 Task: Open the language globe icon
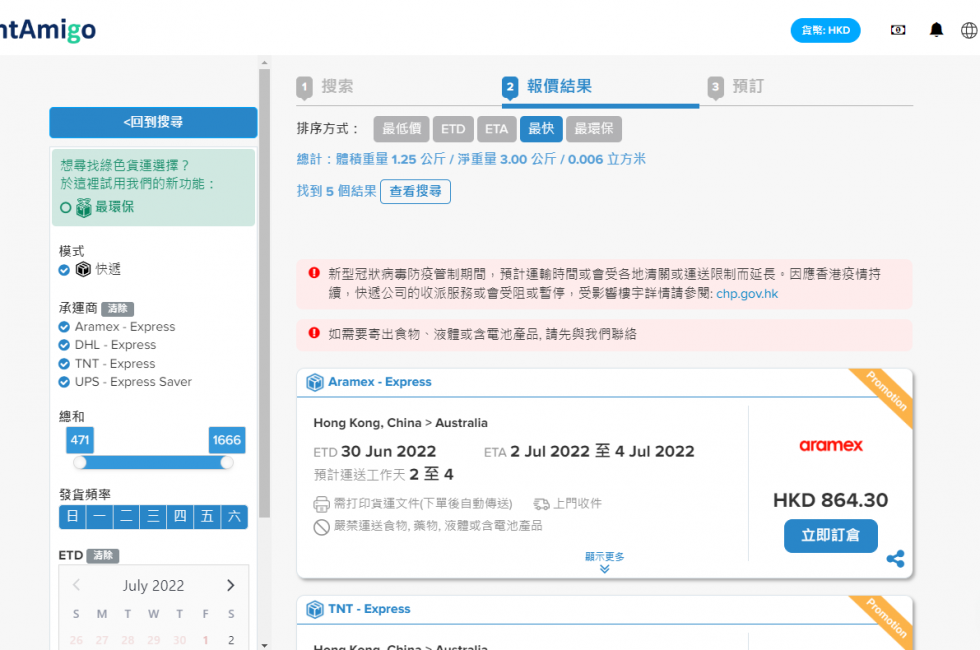point(969,30)
